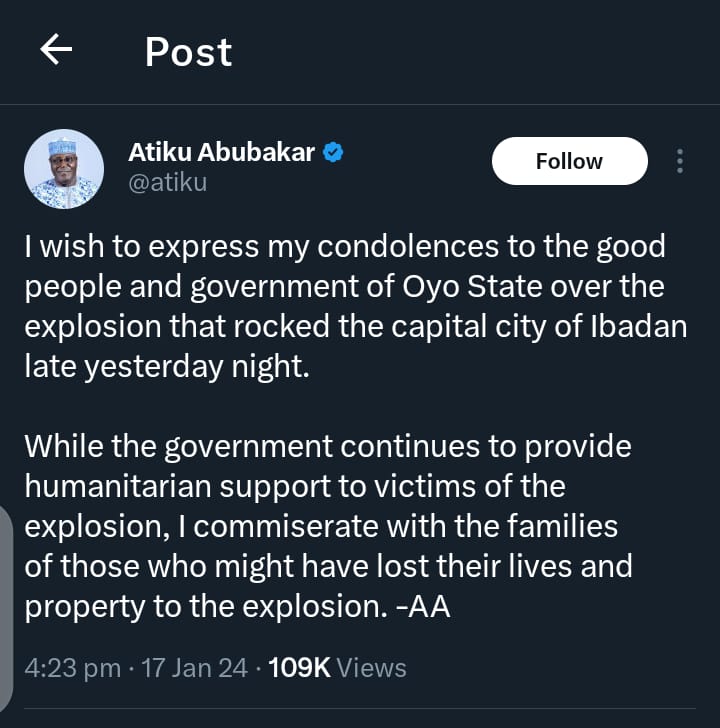The width and height of the screenshot is (720, 728).
Task: Click "late yesterday night" text line
Action: point(168,366)
